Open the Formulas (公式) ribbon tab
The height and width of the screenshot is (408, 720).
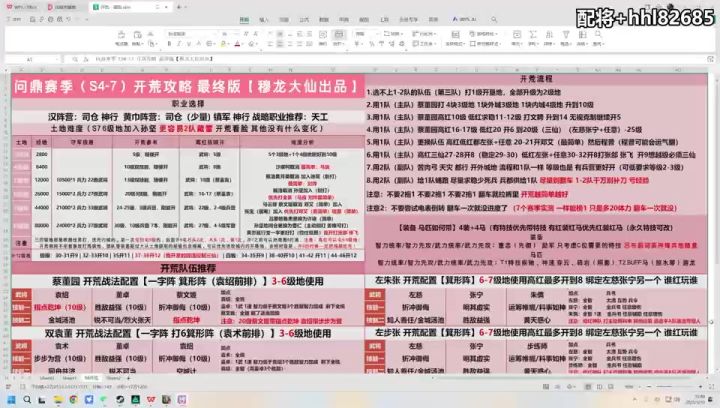304,20
